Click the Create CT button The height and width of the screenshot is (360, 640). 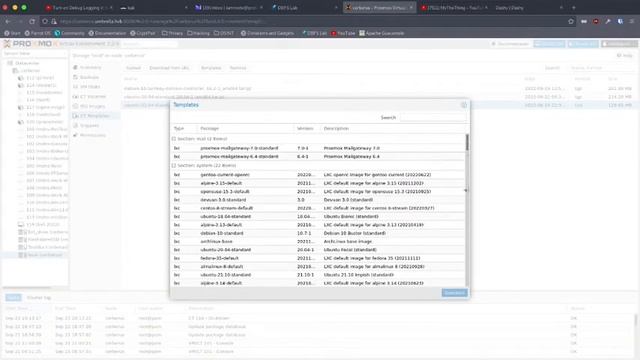tap(583, 44)
